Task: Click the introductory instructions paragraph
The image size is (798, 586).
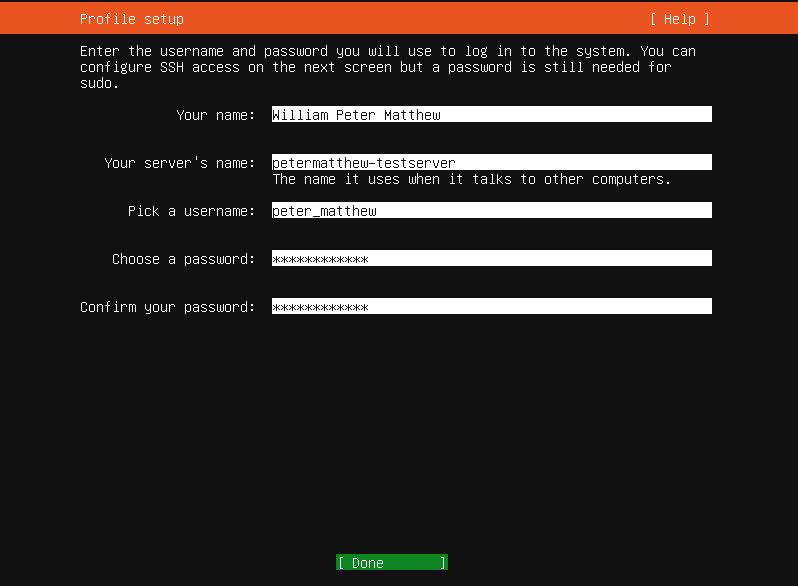Action: click(388, 67)
